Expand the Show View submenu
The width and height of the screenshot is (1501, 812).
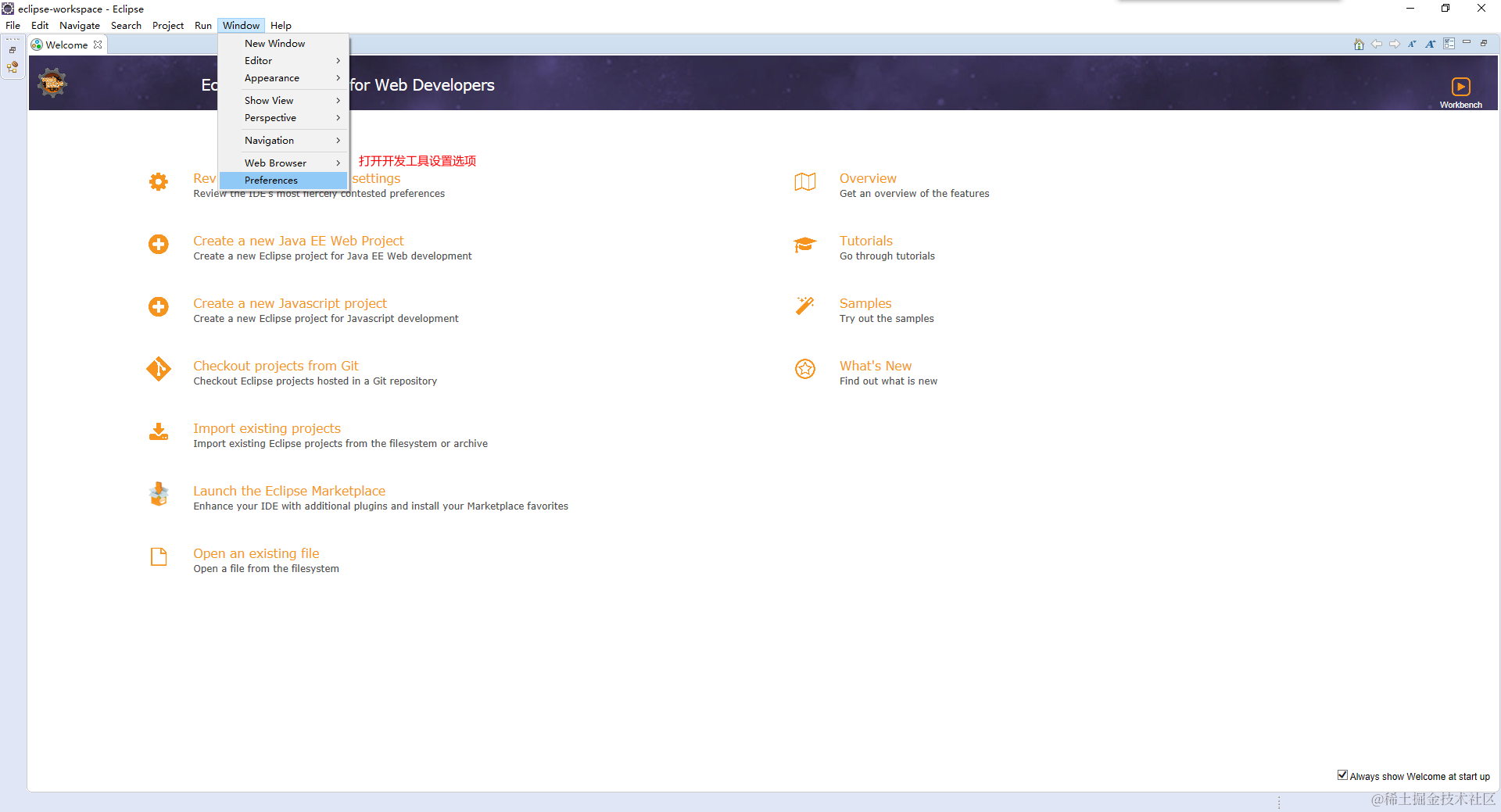284,101
